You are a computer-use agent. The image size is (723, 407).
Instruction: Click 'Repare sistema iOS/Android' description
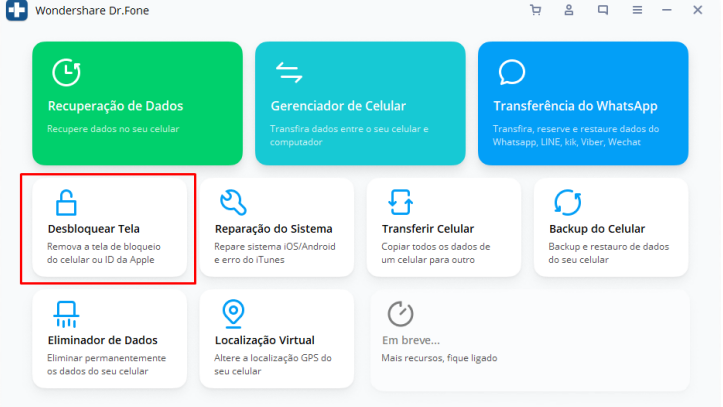click(275, 247)
